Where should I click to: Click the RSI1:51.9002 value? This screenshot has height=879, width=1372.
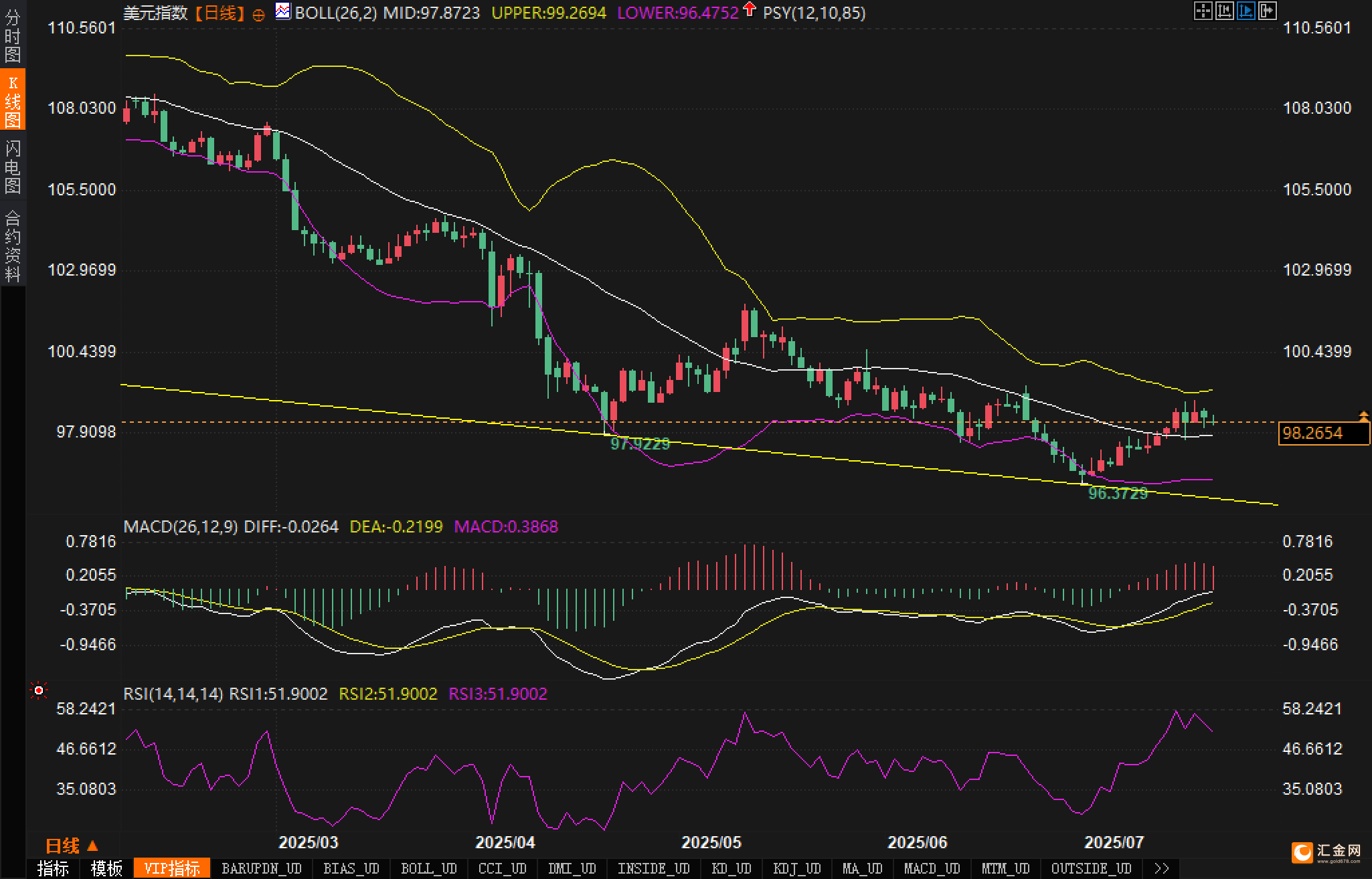click(x=278, y=694)
